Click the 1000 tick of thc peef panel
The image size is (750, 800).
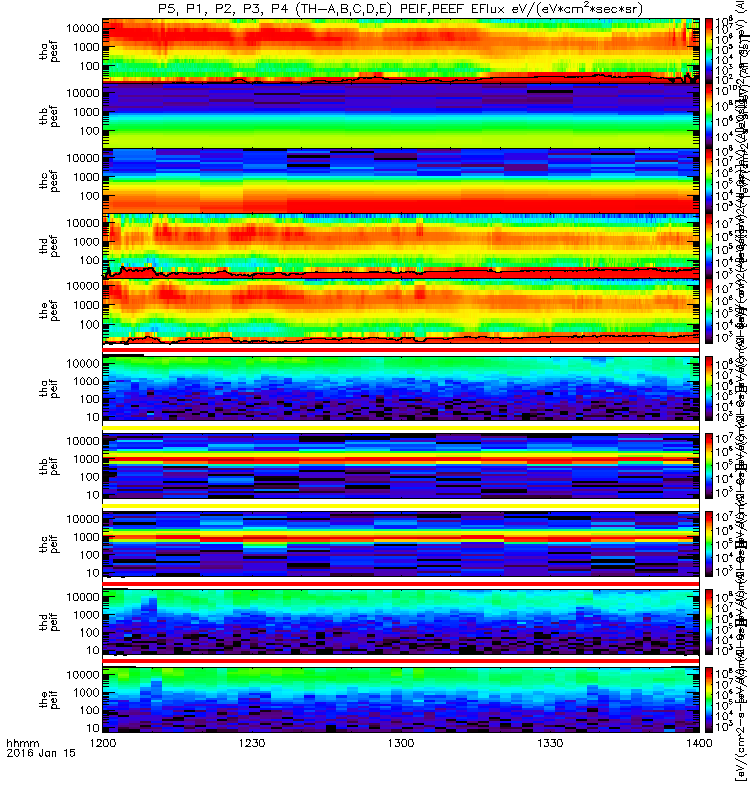[86, 177]
